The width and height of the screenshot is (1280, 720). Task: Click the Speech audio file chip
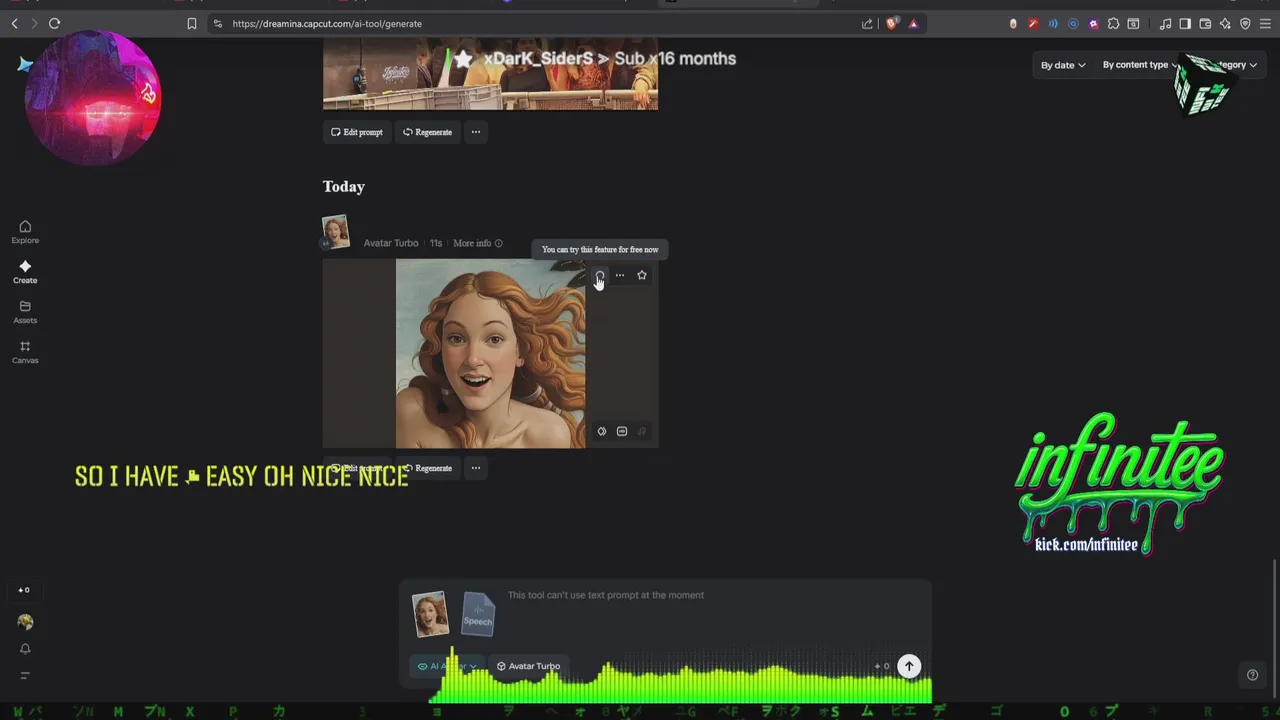click(x=478, y=613)
